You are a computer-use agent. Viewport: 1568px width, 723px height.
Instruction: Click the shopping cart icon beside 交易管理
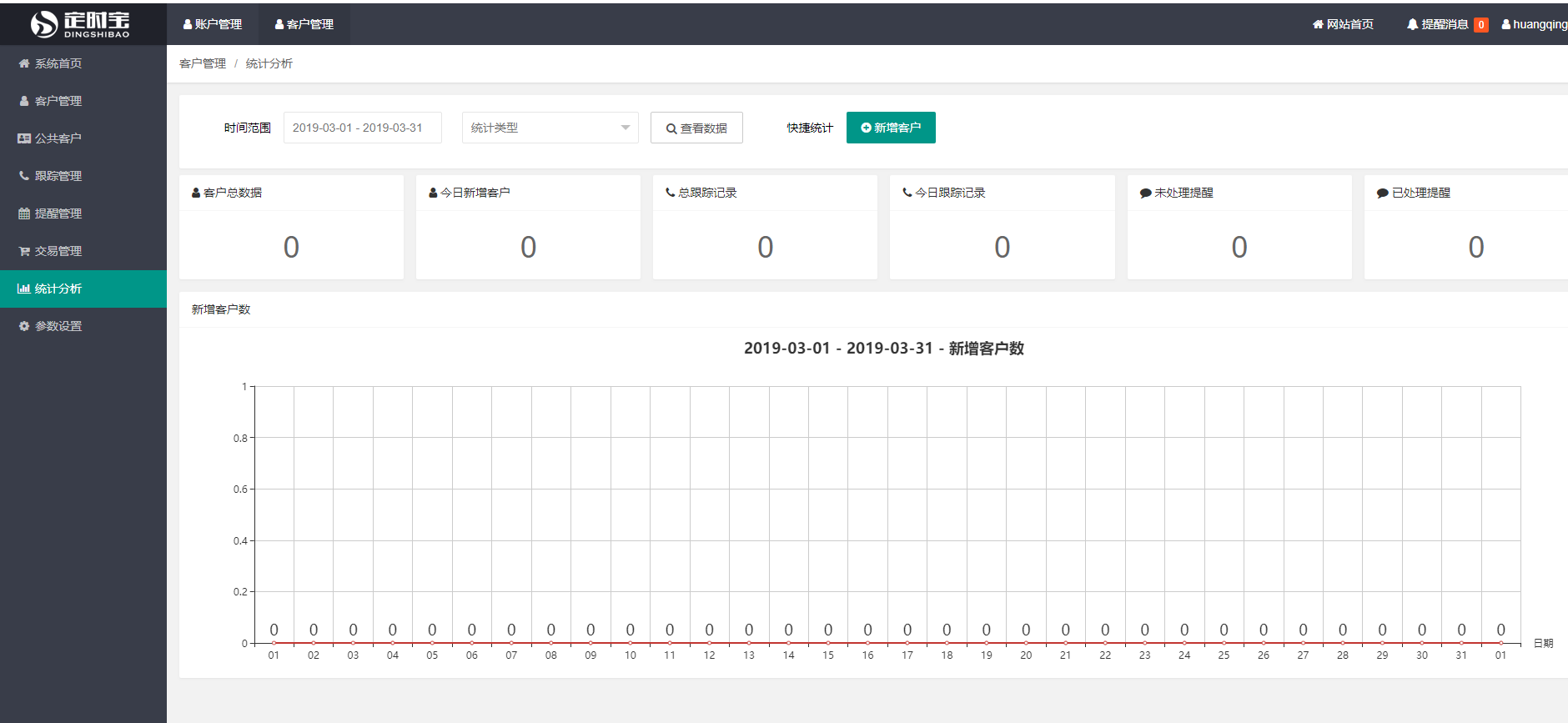click(24, 251)
